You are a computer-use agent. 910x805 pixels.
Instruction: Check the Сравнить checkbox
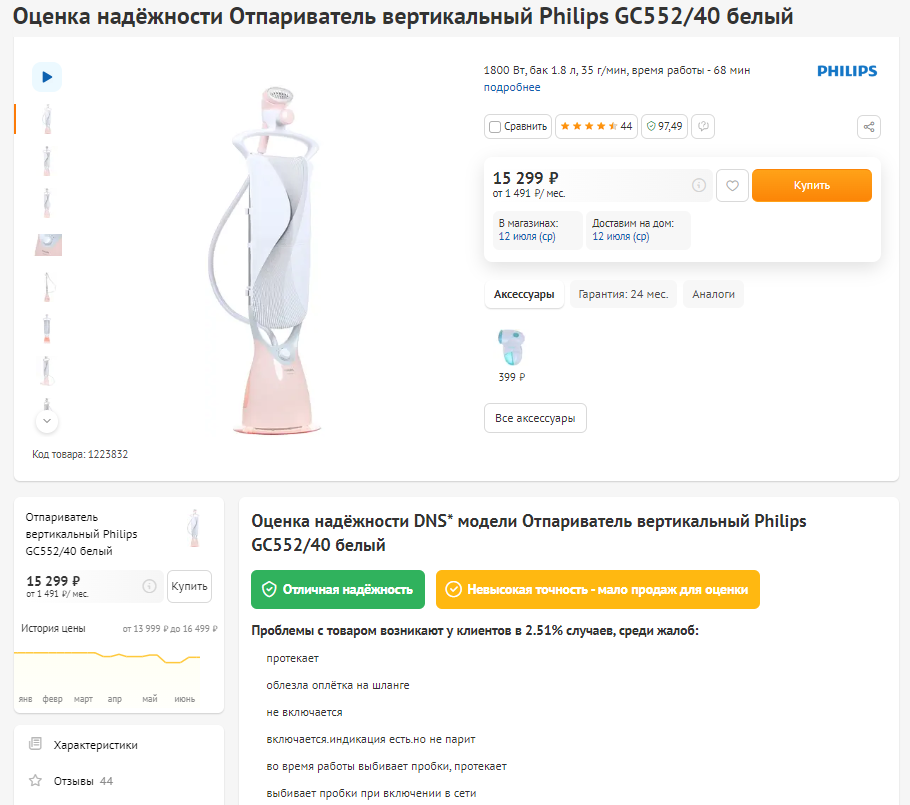(495, 127)
